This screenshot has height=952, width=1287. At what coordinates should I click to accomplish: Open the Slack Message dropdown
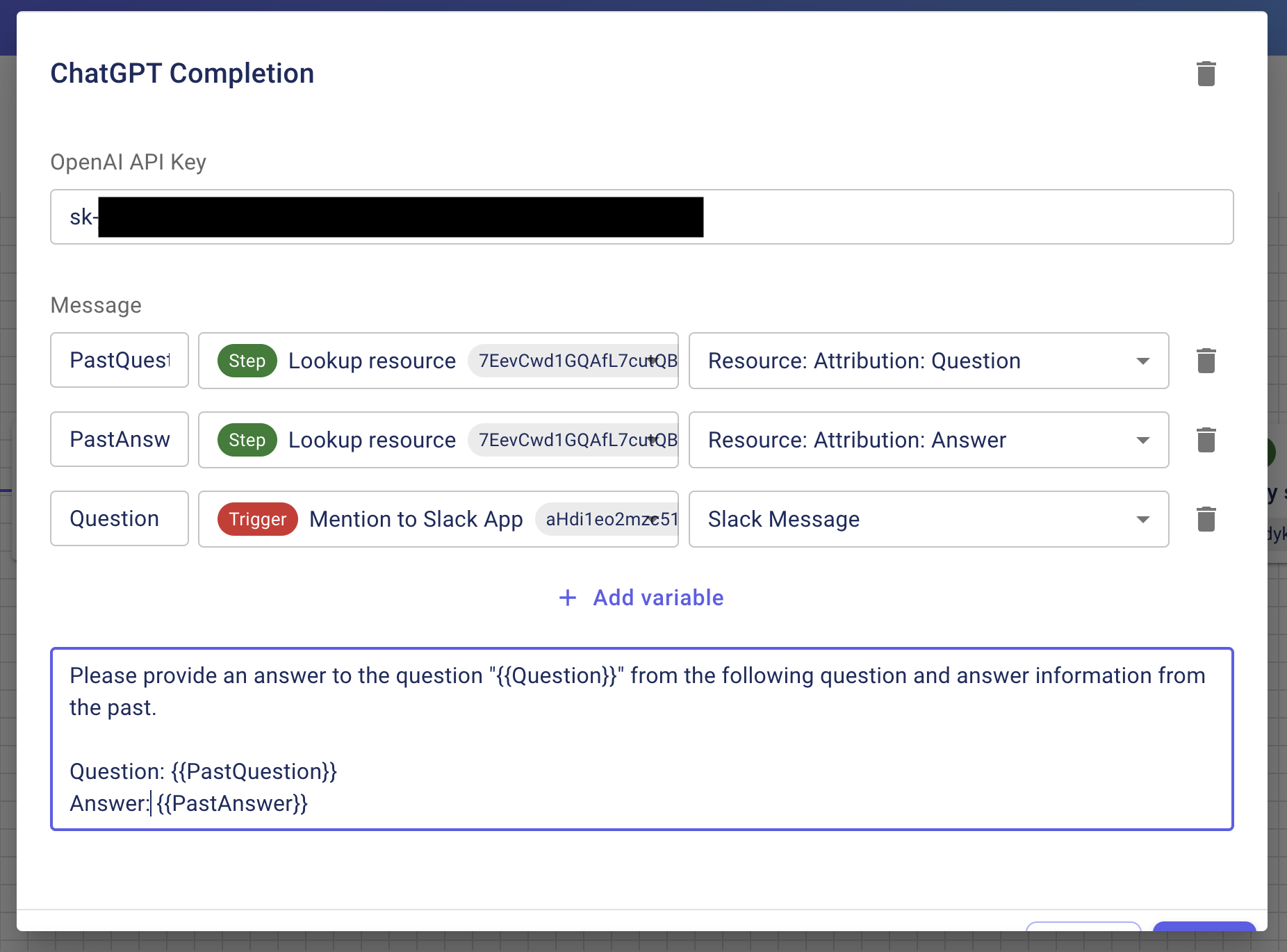pyautogui.click(x=928, y=519)
